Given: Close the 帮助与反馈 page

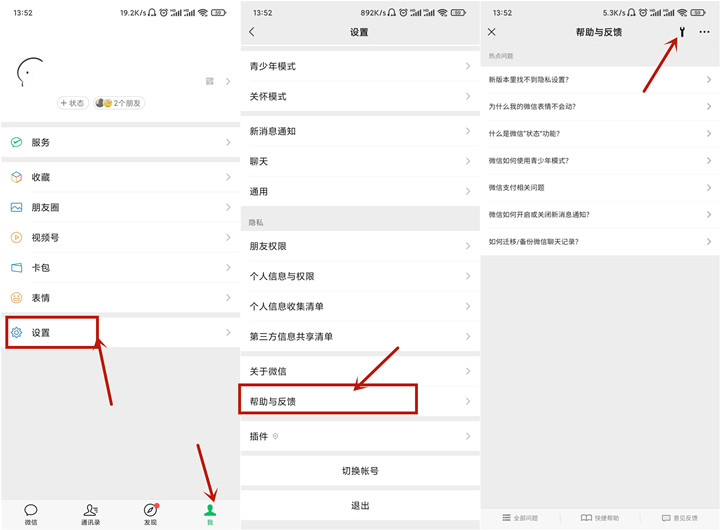Looking at the screenshot, I should [492, 32].
